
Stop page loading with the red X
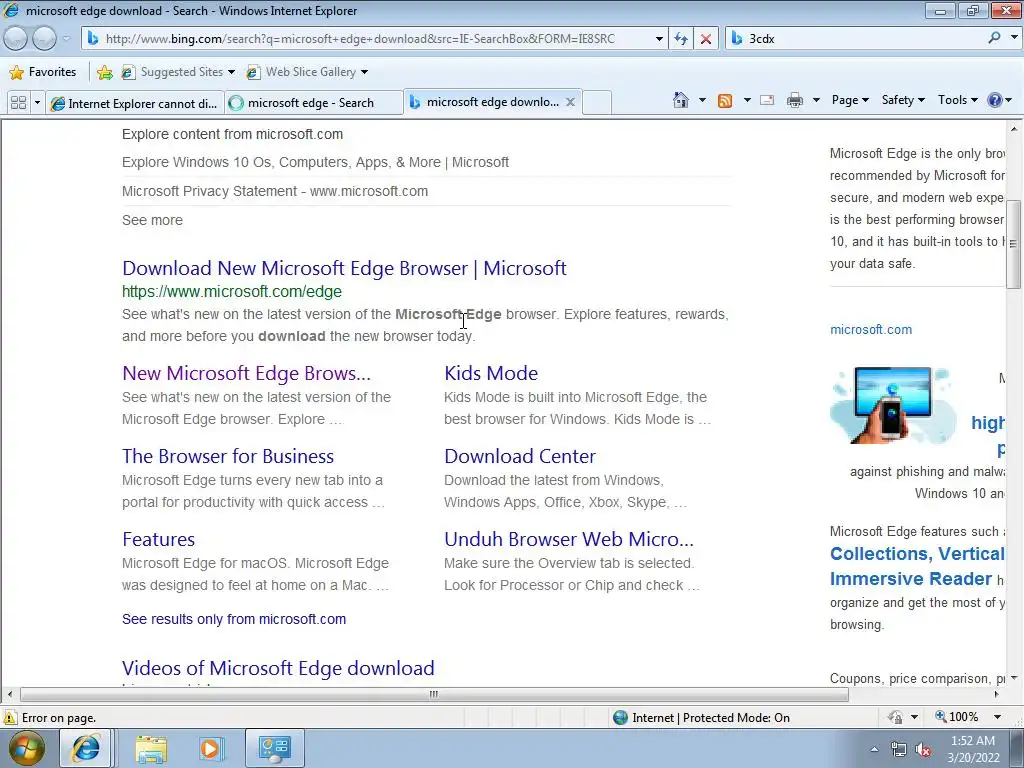coord(706,39)
